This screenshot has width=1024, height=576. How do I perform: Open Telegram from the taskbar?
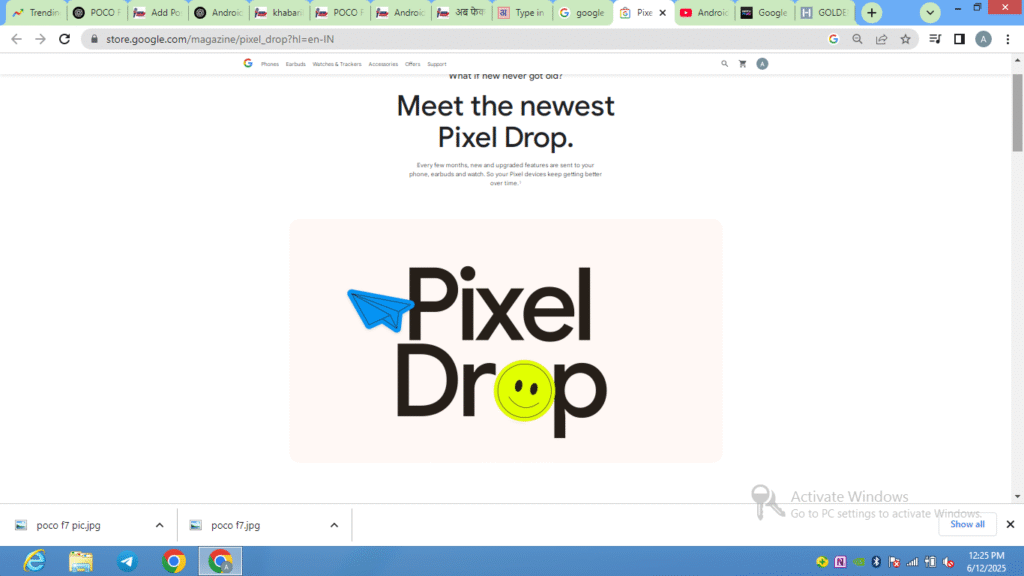click(127, 561)
